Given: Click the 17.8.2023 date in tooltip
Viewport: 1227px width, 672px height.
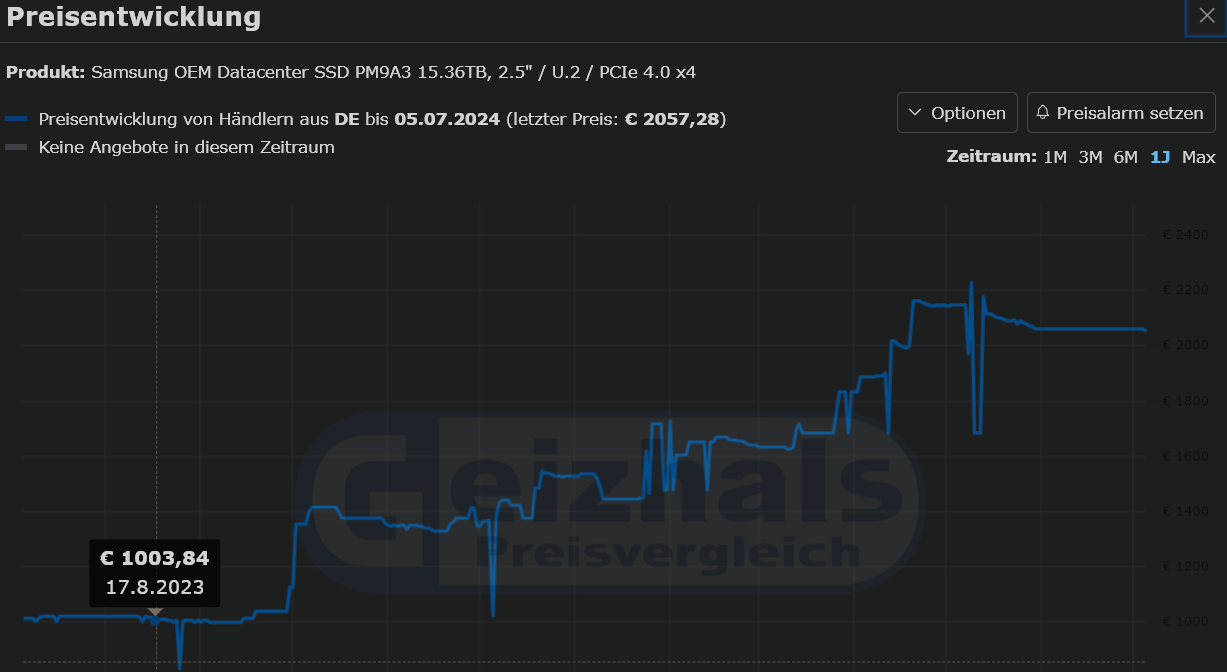Looking at the screenshot, I should pos(154,587).
